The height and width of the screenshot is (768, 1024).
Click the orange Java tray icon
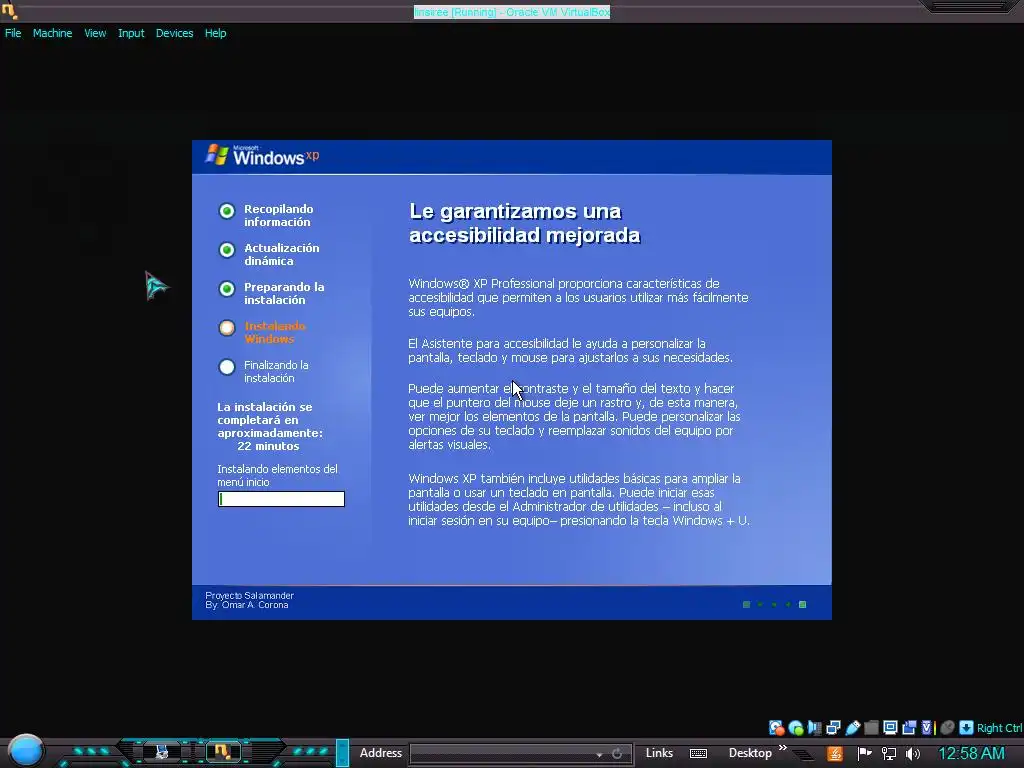pyautogui.click(x=835, y=754)
